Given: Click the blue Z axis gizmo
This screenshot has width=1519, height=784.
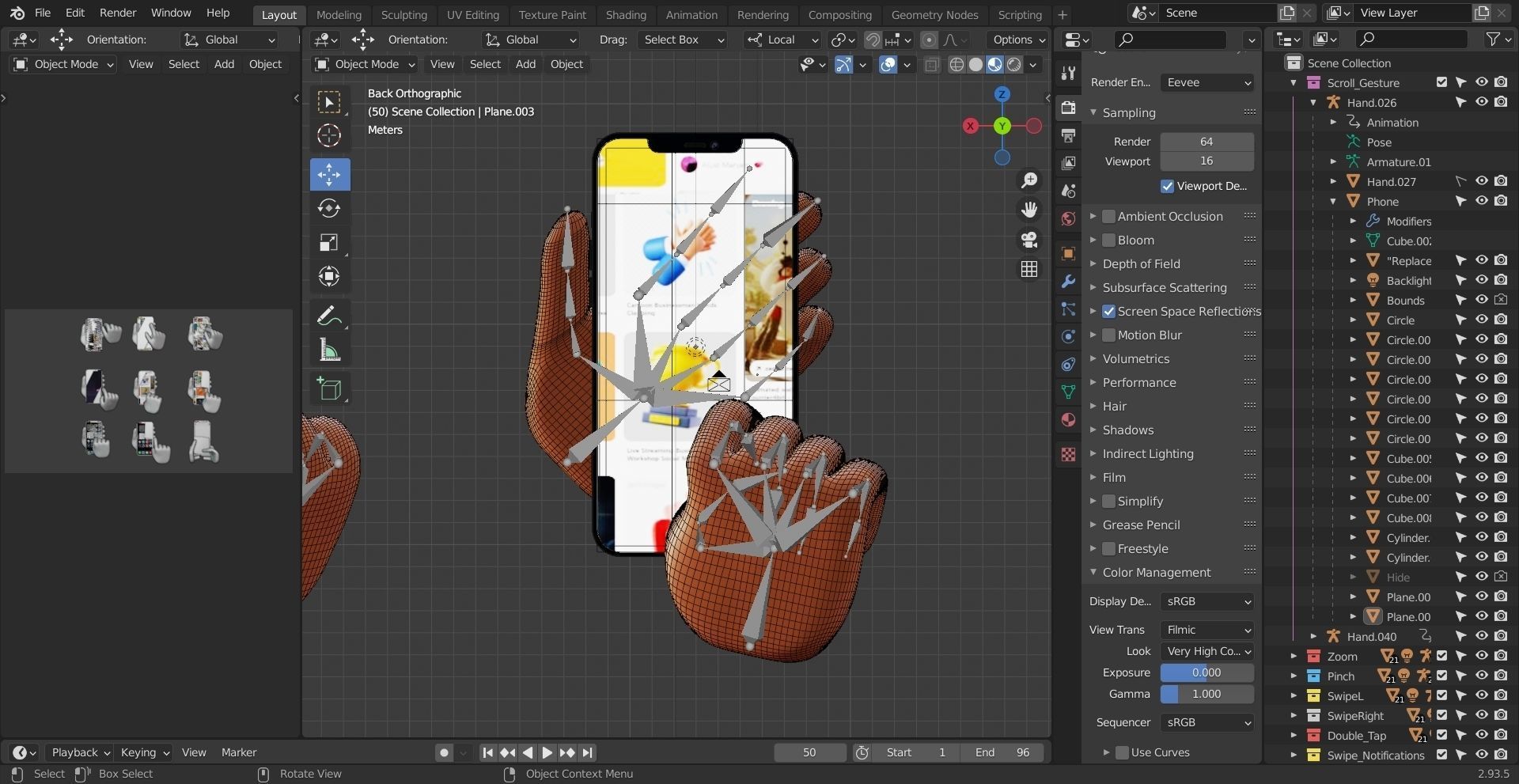Looking at the screenshot, I should [1002, 94].
